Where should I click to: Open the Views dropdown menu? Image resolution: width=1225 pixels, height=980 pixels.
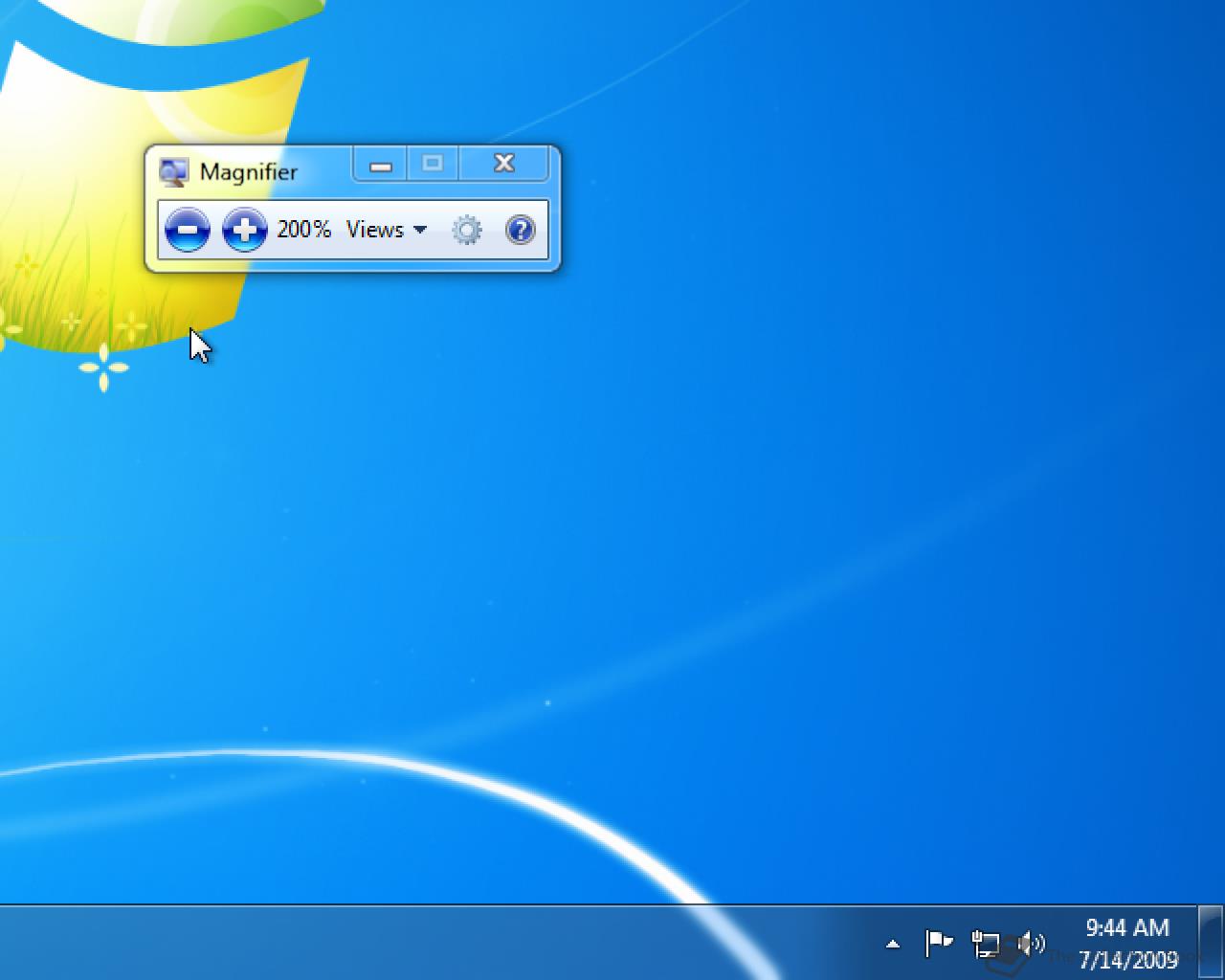[386, 230]
